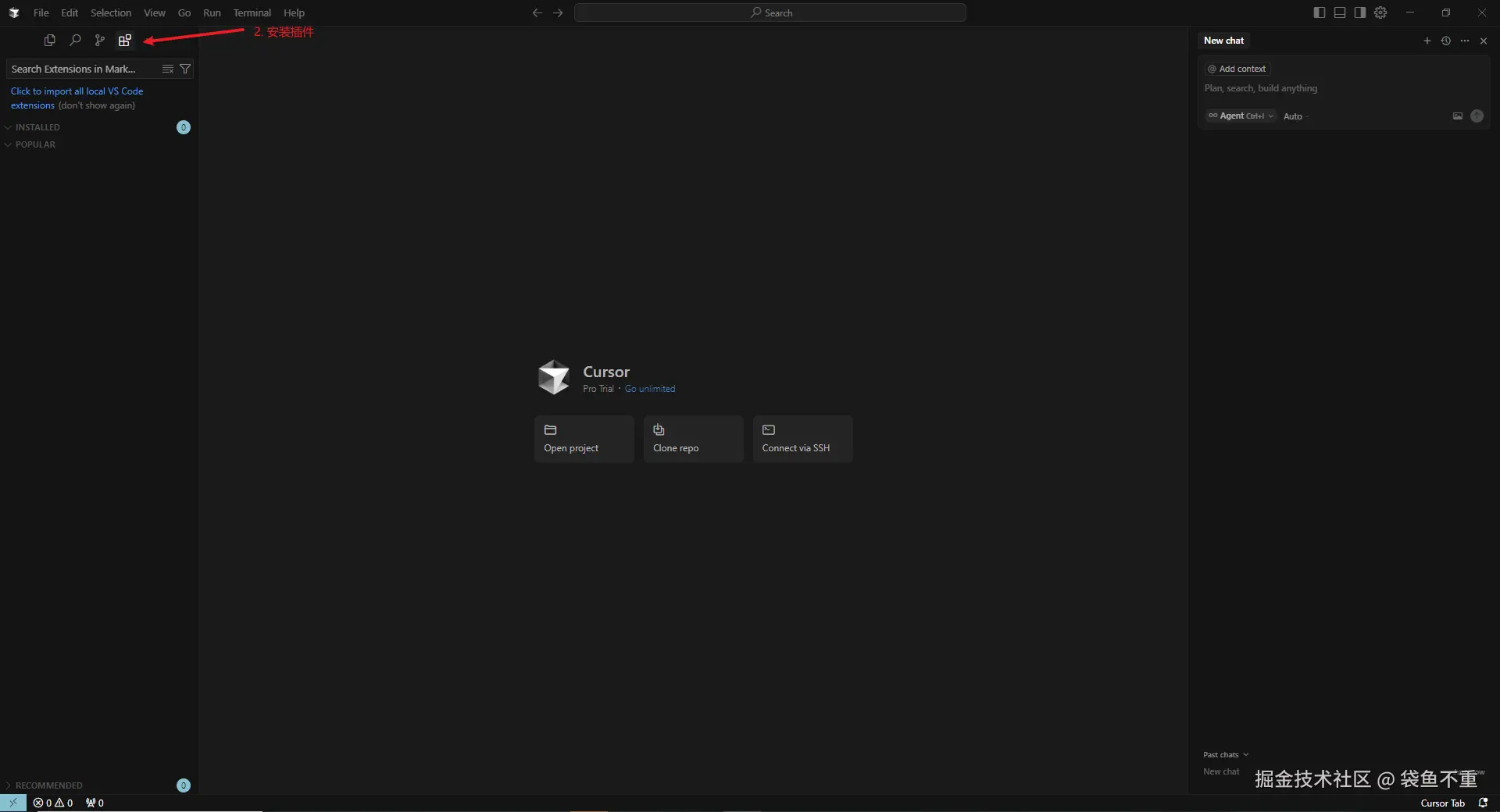Image resolution: width=1500 pixels, height=812 pixels.
Task: Click the Cursor app logo in menu bar
Action: (x=14, y=12)
